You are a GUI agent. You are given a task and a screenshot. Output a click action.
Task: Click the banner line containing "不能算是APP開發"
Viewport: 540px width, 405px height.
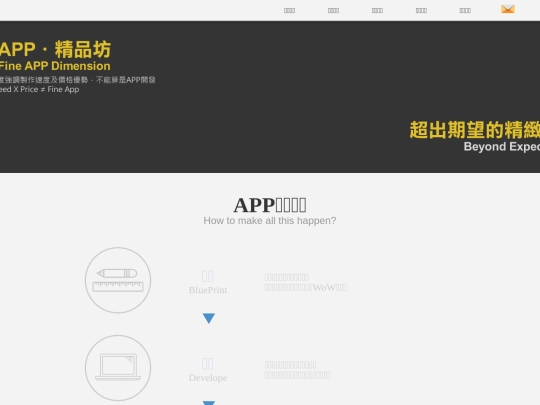[x=77, y=80]
